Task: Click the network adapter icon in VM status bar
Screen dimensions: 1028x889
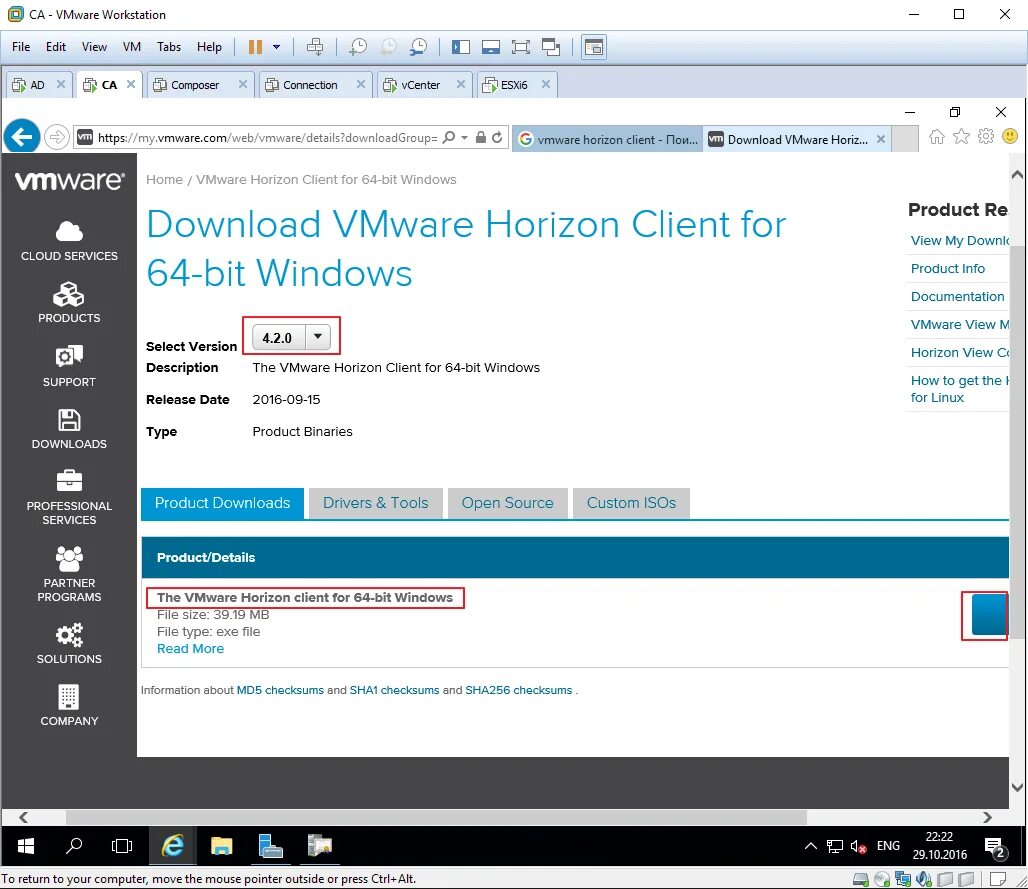Action: [904, 879]
